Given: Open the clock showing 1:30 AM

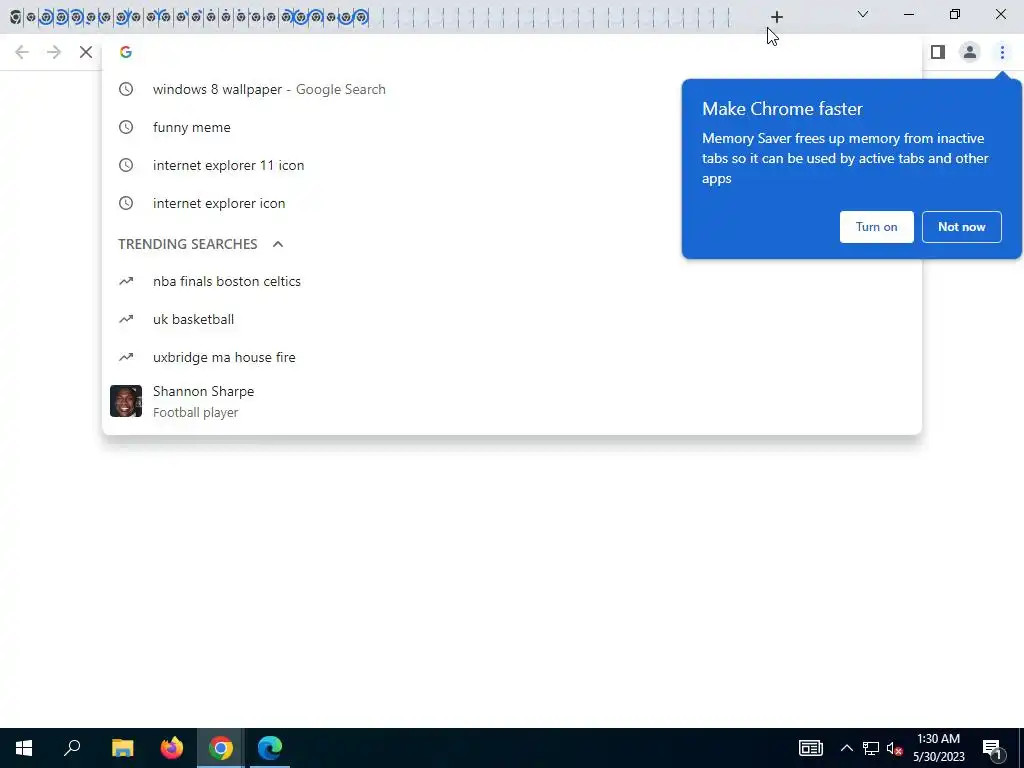Looking at the screenshot, I should tap(938, 748).
